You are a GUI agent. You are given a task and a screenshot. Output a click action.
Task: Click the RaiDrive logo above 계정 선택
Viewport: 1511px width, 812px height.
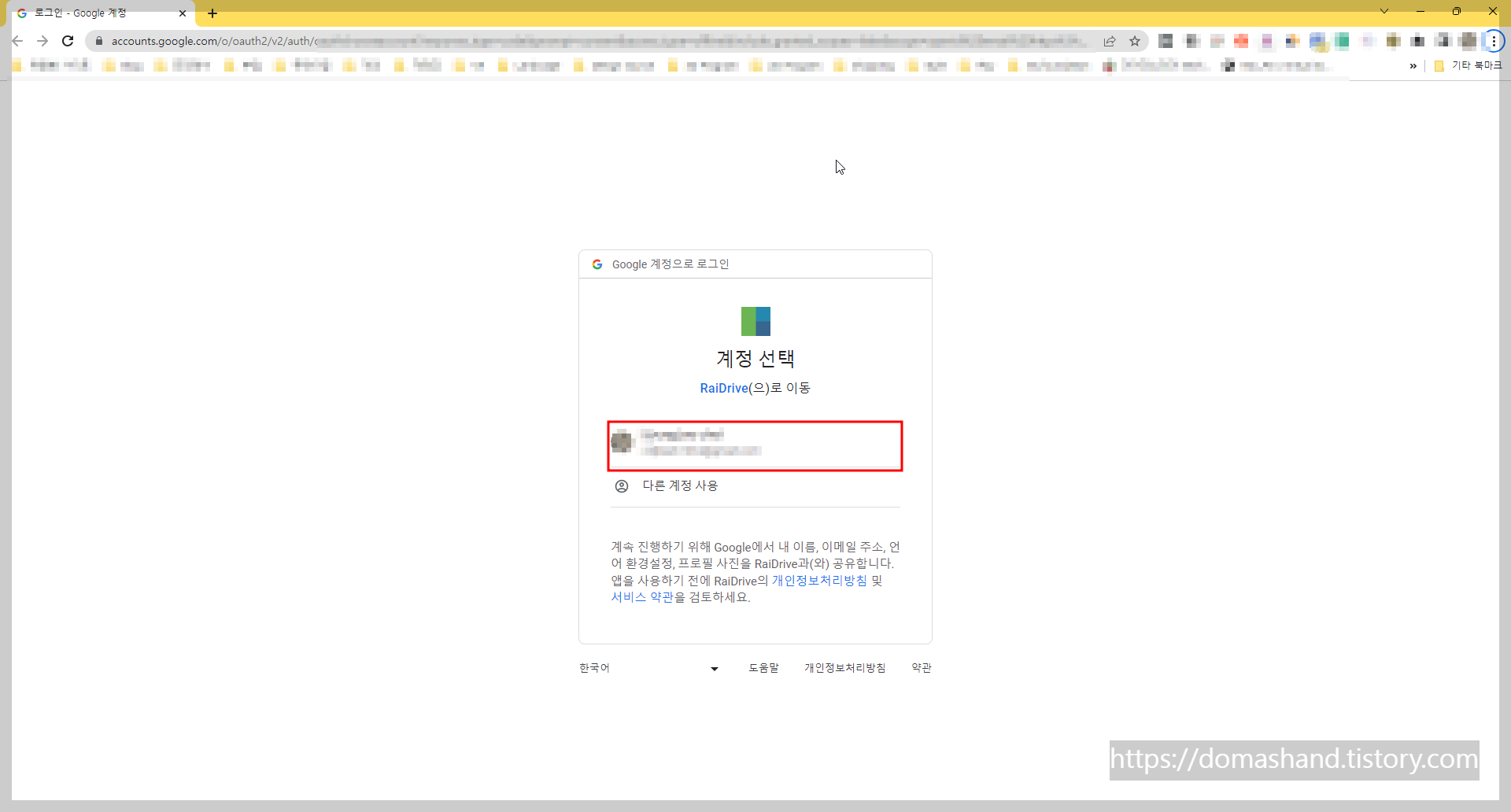[x=755, y=320]
